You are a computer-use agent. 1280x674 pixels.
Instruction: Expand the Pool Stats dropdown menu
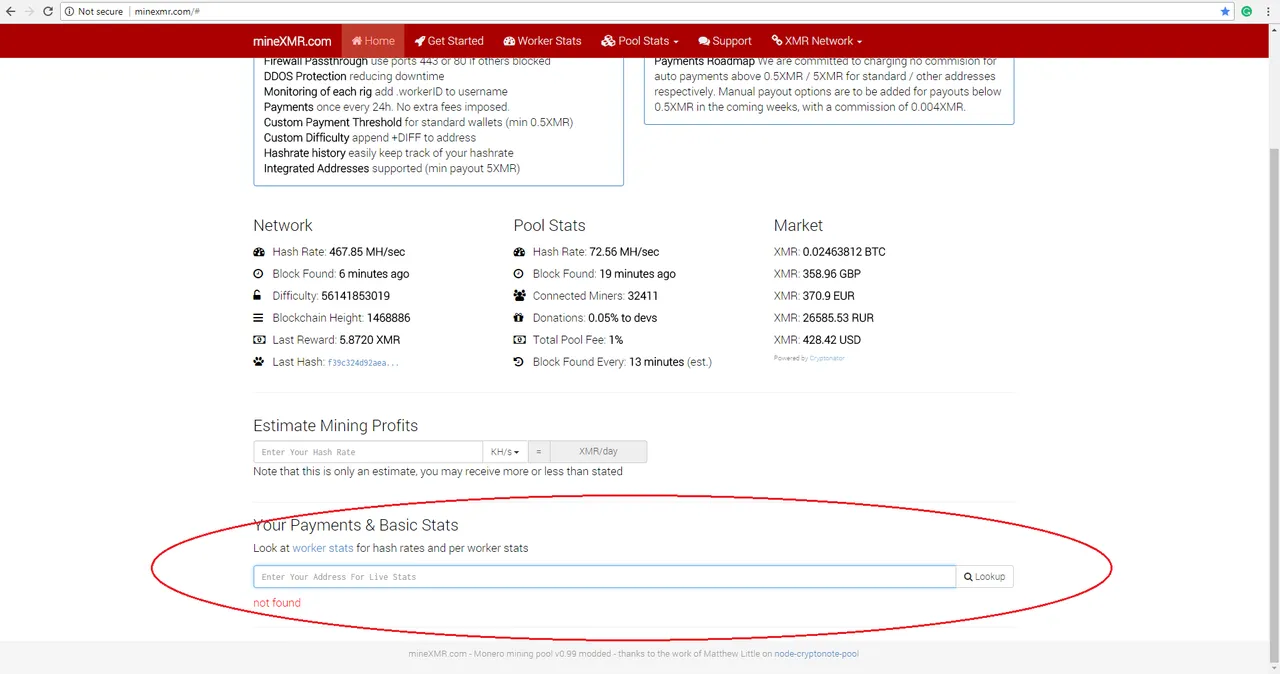(640, 41)
